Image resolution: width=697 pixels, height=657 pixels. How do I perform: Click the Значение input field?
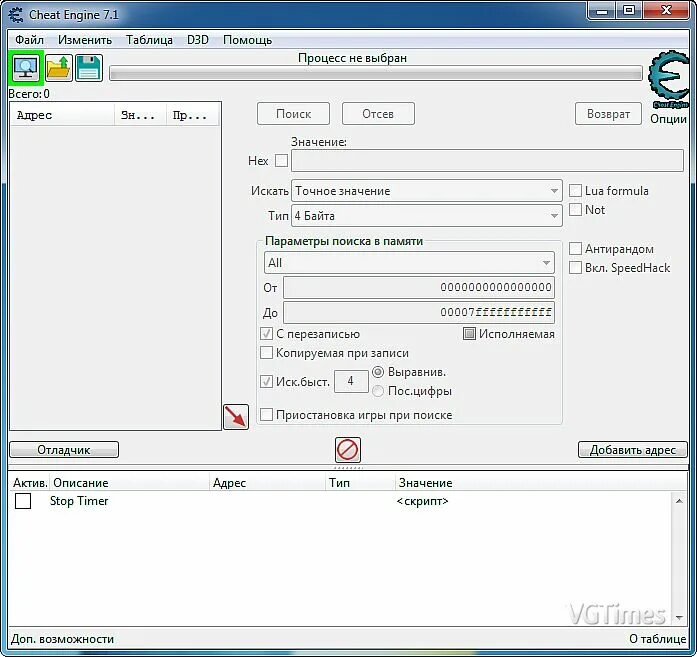coord(487,160)
